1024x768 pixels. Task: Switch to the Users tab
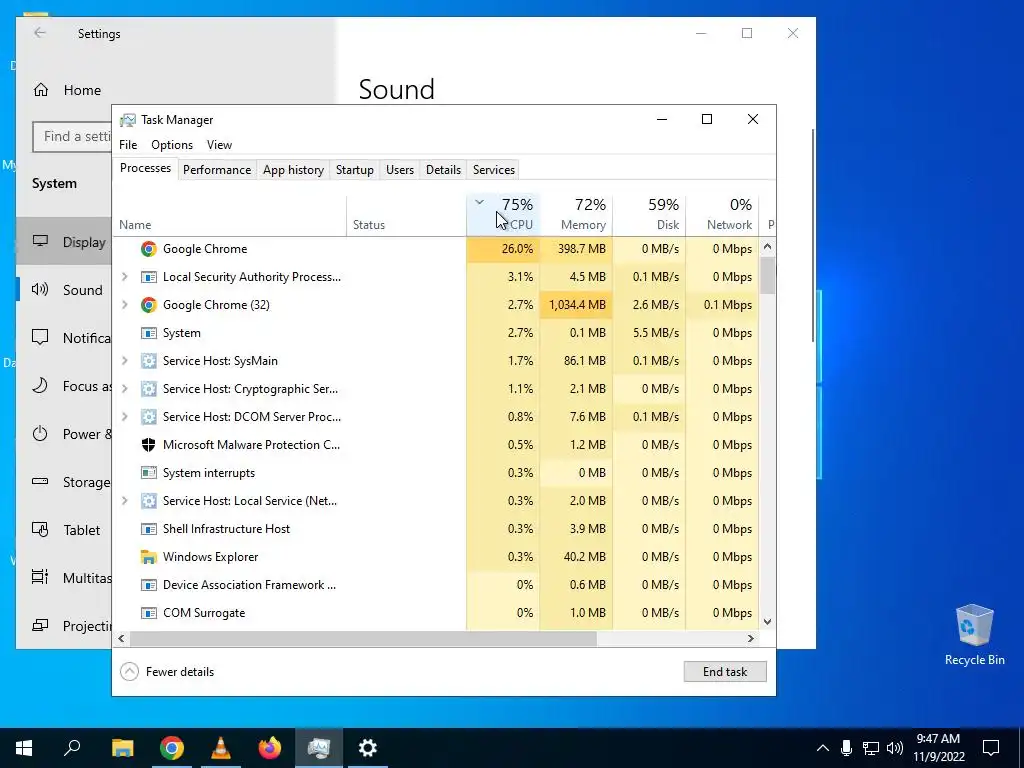pos(400,170)
